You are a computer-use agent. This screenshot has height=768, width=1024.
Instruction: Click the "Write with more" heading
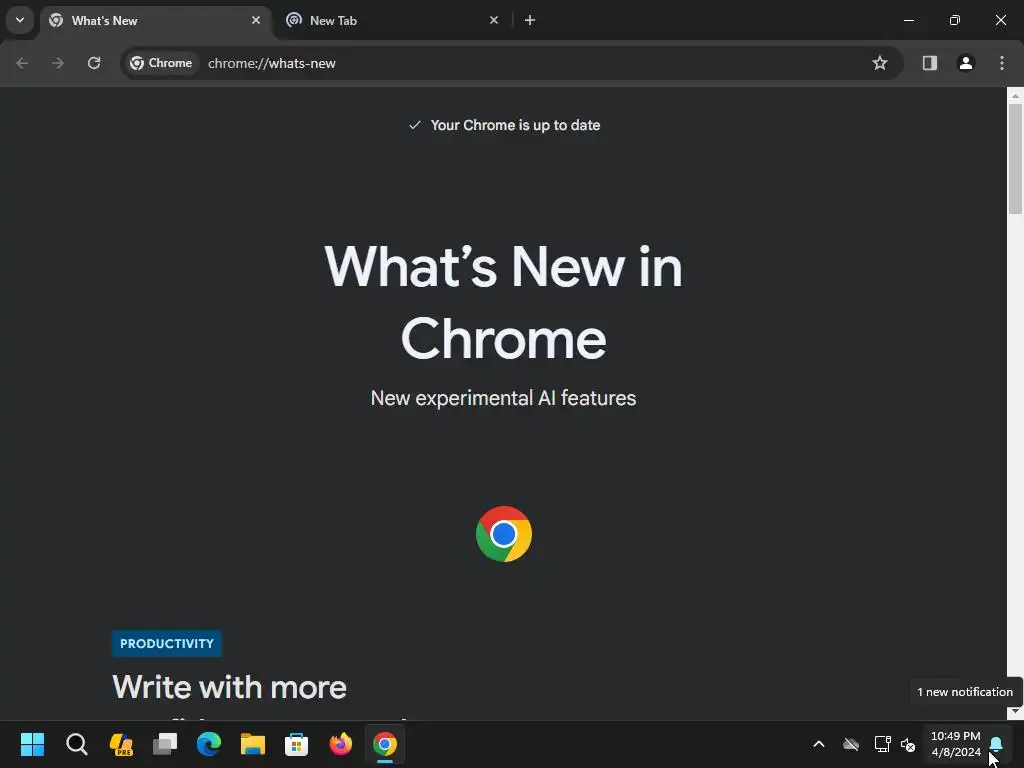click(229, 688)
